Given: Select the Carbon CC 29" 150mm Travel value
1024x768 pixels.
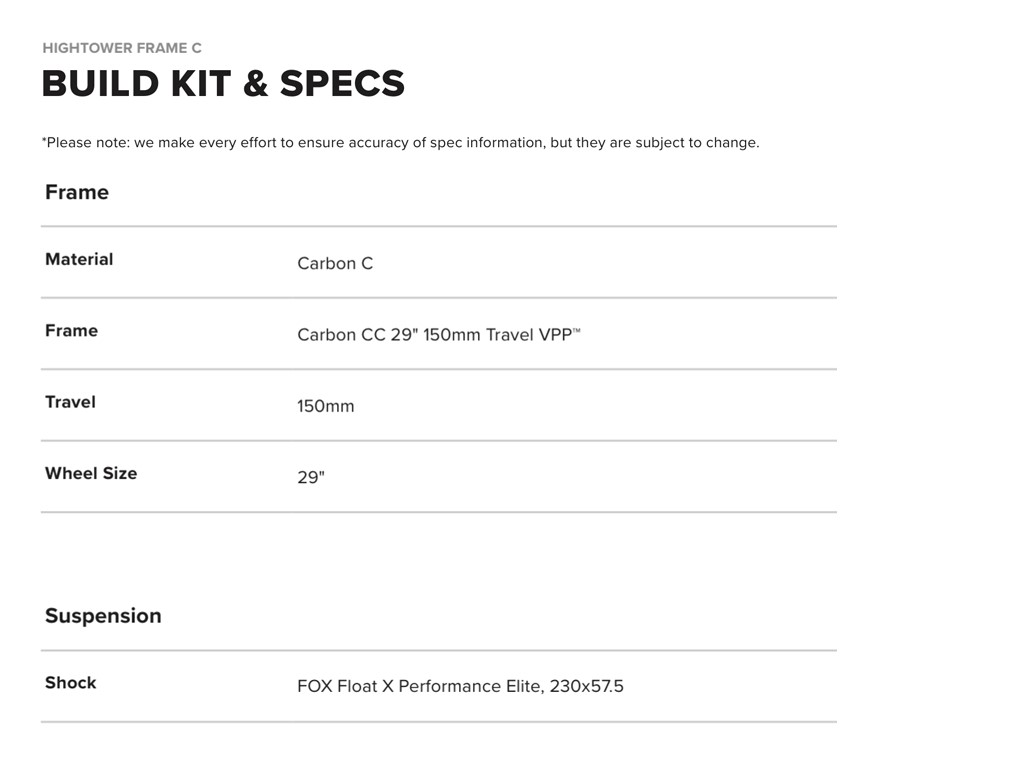Looking at the screenshot, I should click(x=433, y=335).
